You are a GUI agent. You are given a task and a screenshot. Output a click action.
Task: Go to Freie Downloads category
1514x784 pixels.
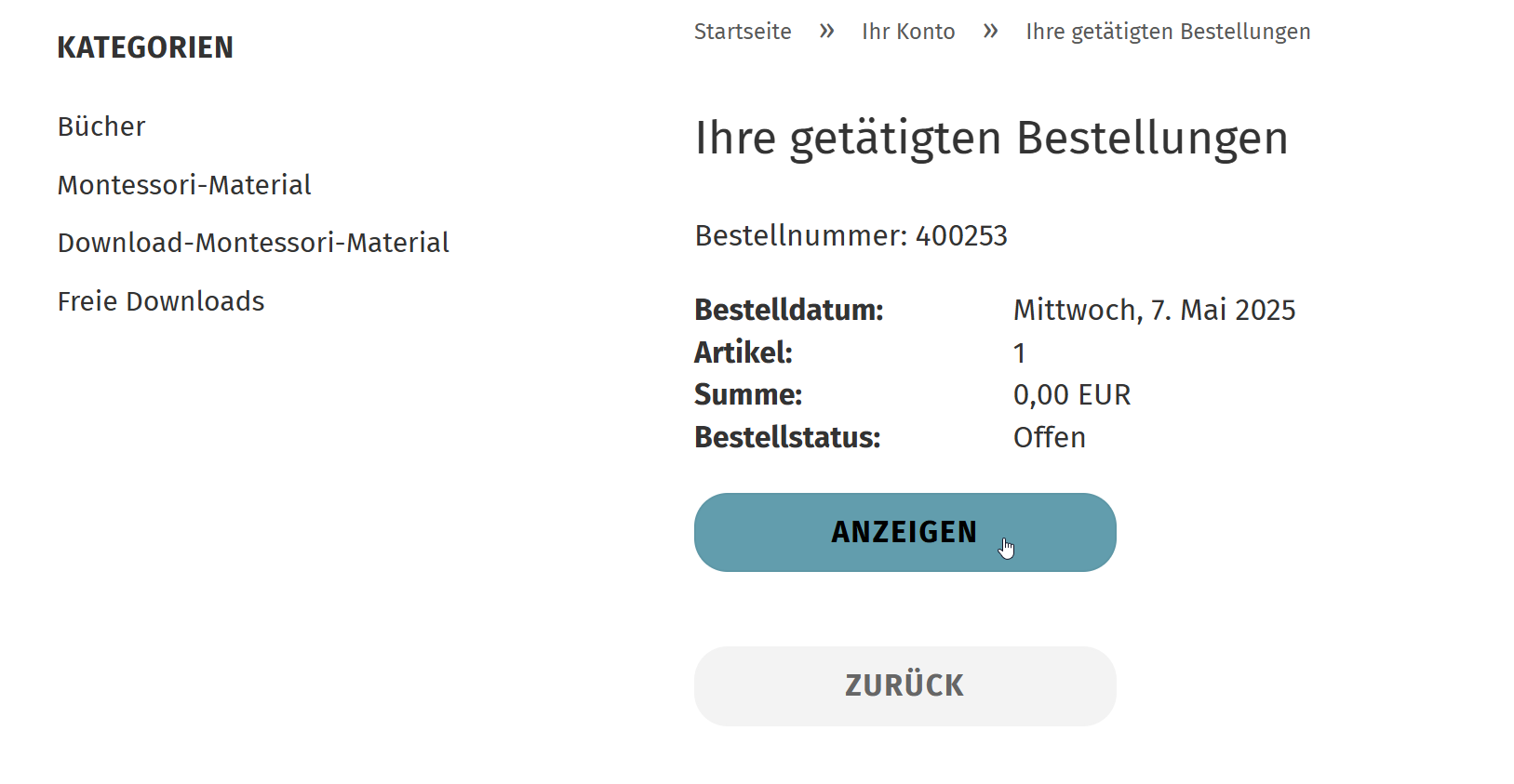[161, 301]
